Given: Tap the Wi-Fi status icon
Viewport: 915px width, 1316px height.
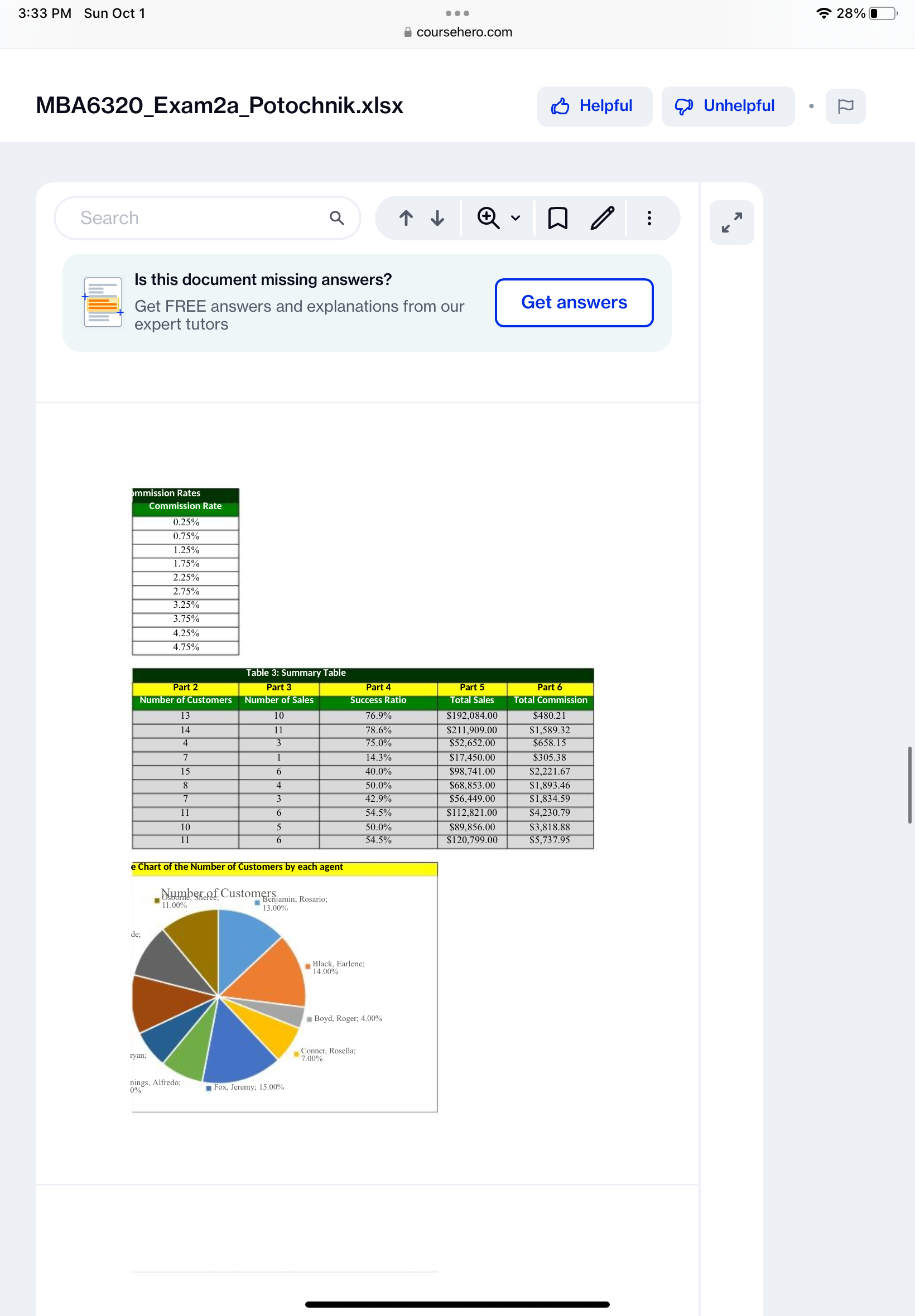Looking at the screenshot, I should coord(824,13).
